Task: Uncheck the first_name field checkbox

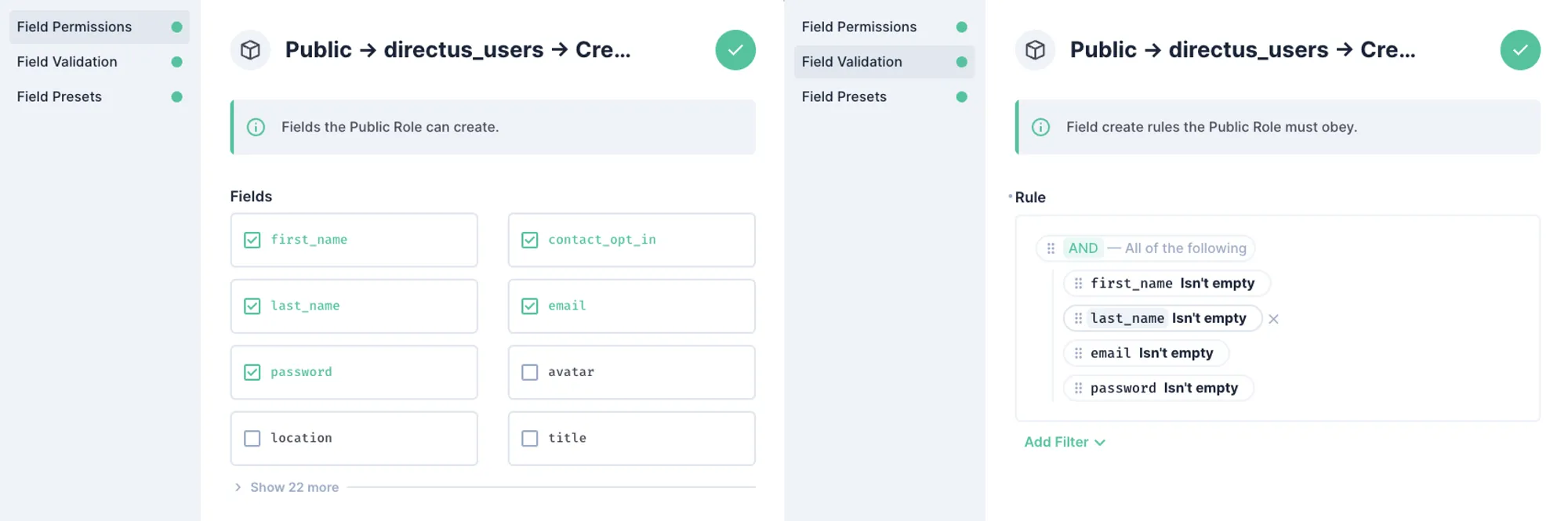Action: tap(252, 240)
